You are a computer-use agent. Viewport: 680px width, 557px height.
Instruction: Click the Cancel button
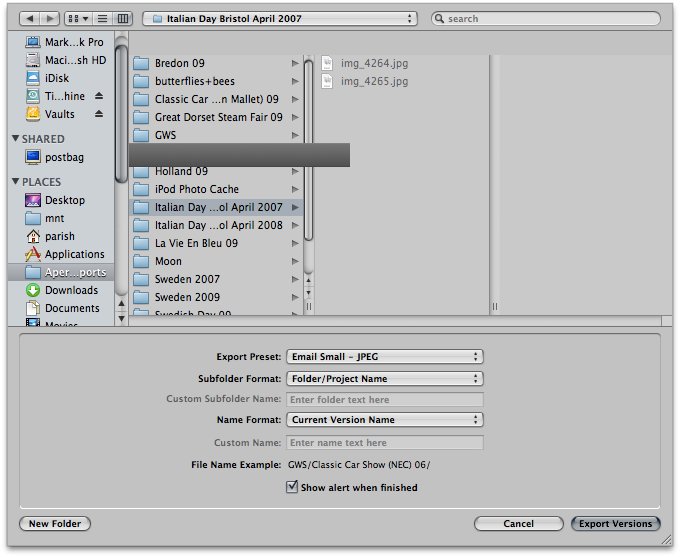point(519,524)
